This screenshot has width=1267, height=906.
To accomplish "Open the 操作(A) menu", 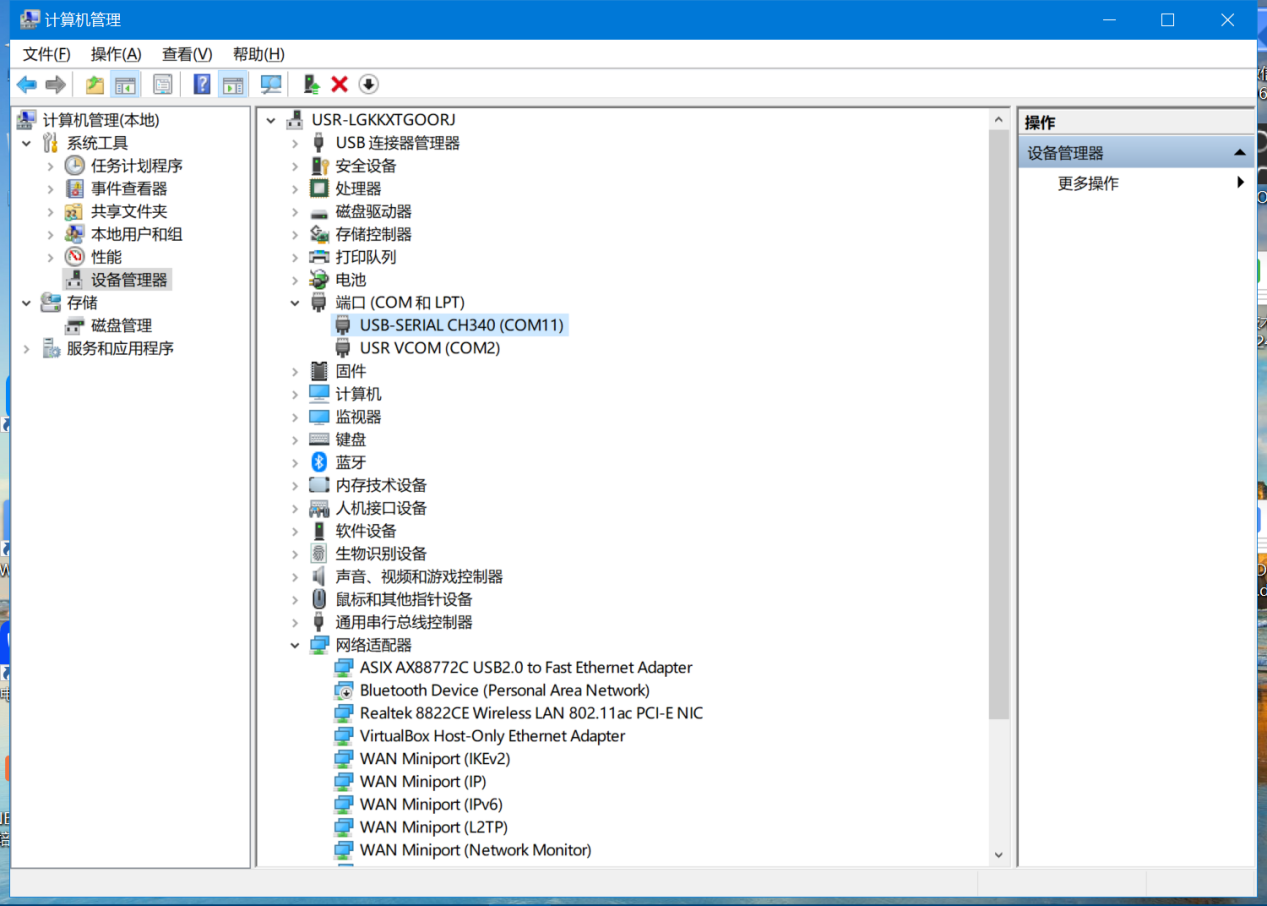I will click(116, 54).
